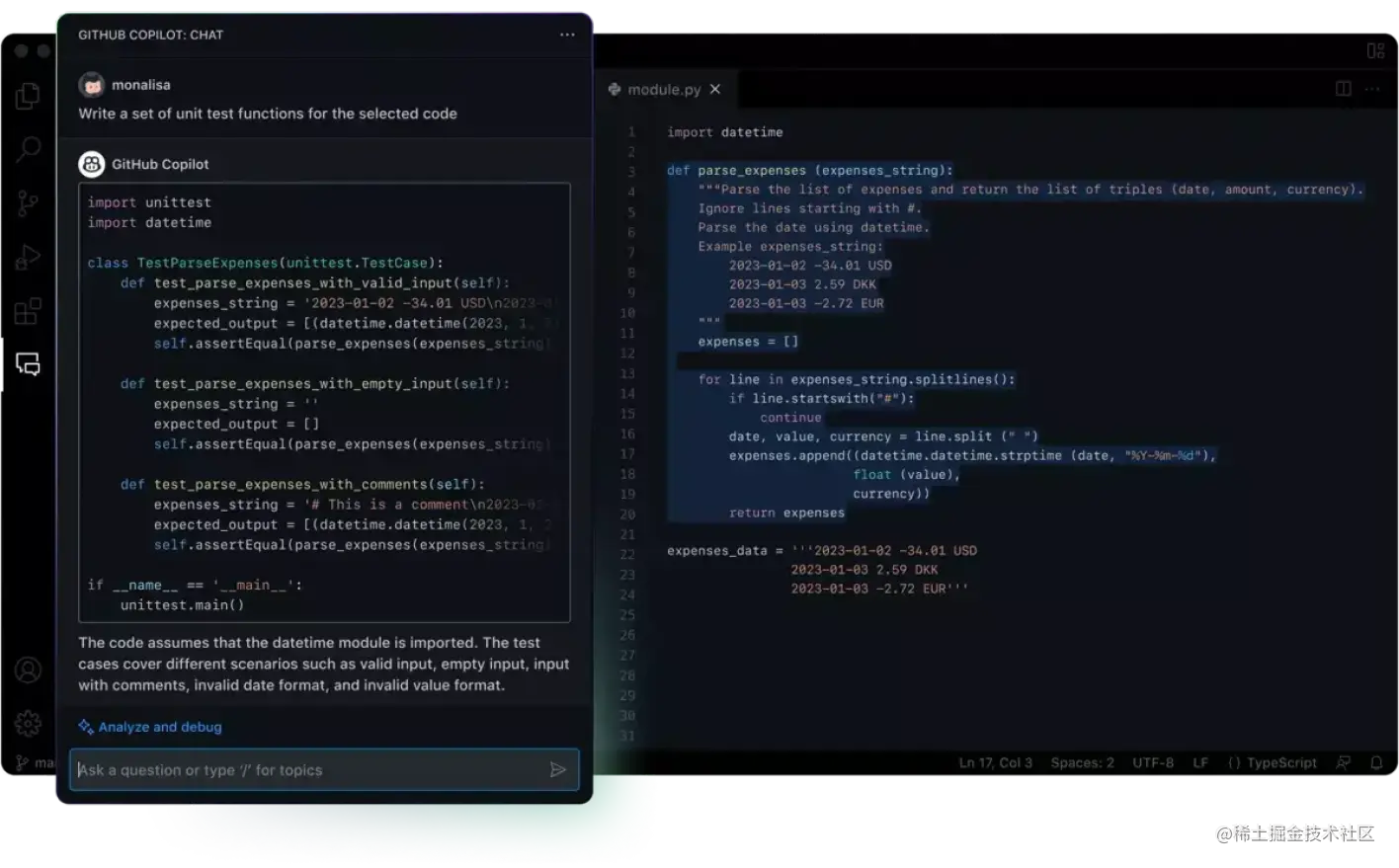1399x868 pixels.
Task: Open Run and Debug view
Action: point(28,258)
